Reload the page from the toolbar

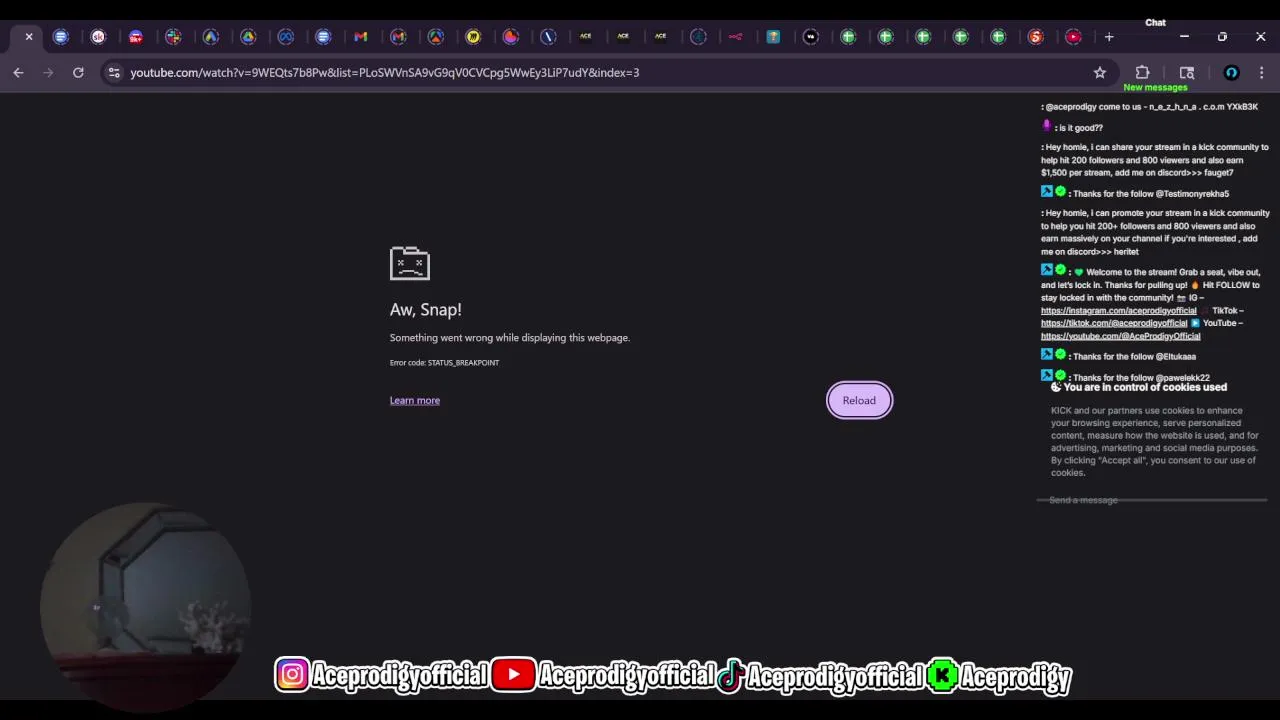point(78,72)
